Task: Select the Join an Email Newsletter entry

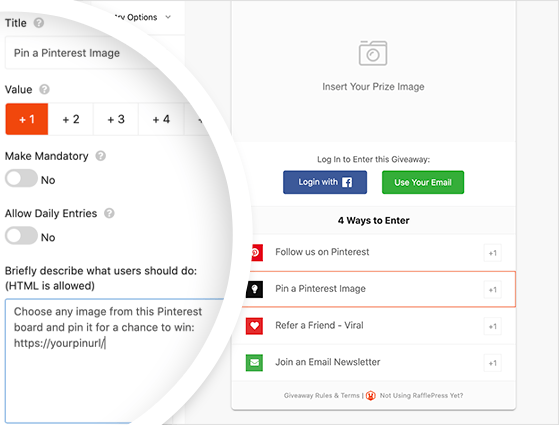Action: click(374, 363)
